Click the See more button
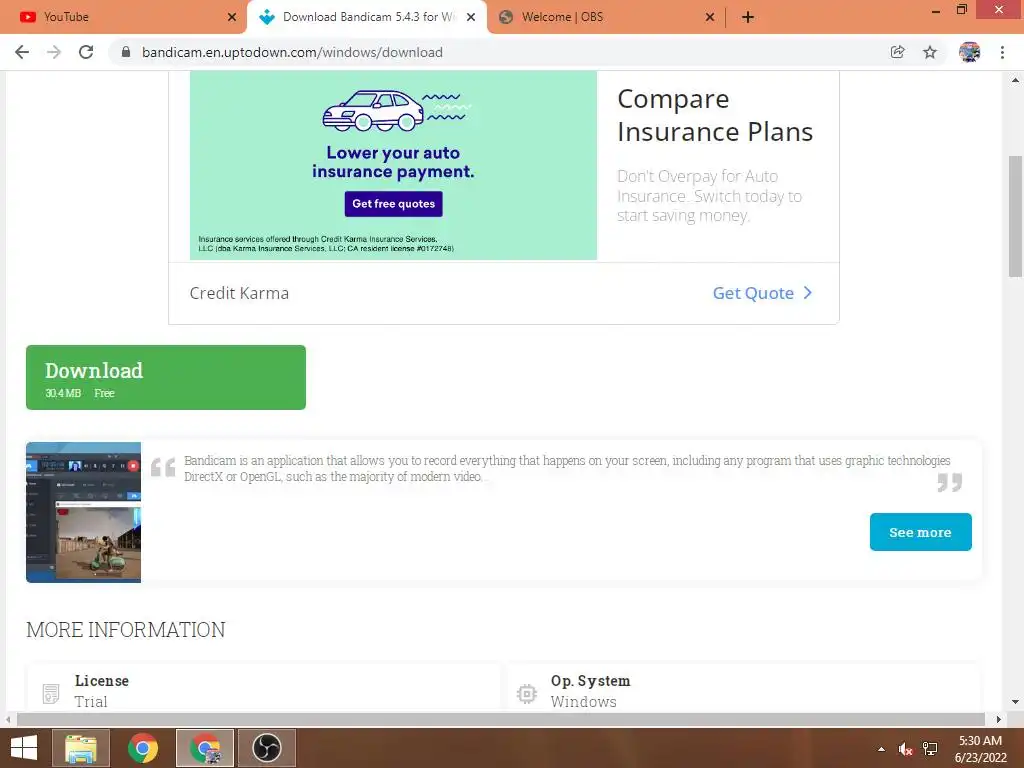Screen dimensions: 1024x768 click(920, 532)
